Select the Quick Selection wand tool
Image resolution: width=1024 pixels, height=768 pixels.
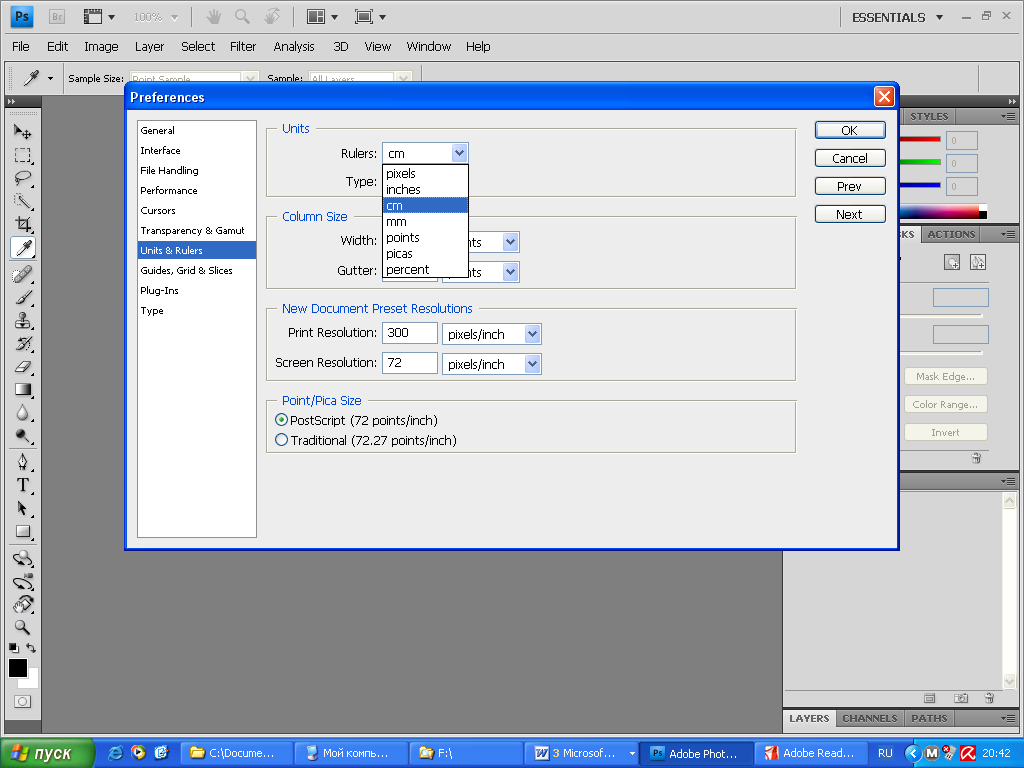pos(23,201)
